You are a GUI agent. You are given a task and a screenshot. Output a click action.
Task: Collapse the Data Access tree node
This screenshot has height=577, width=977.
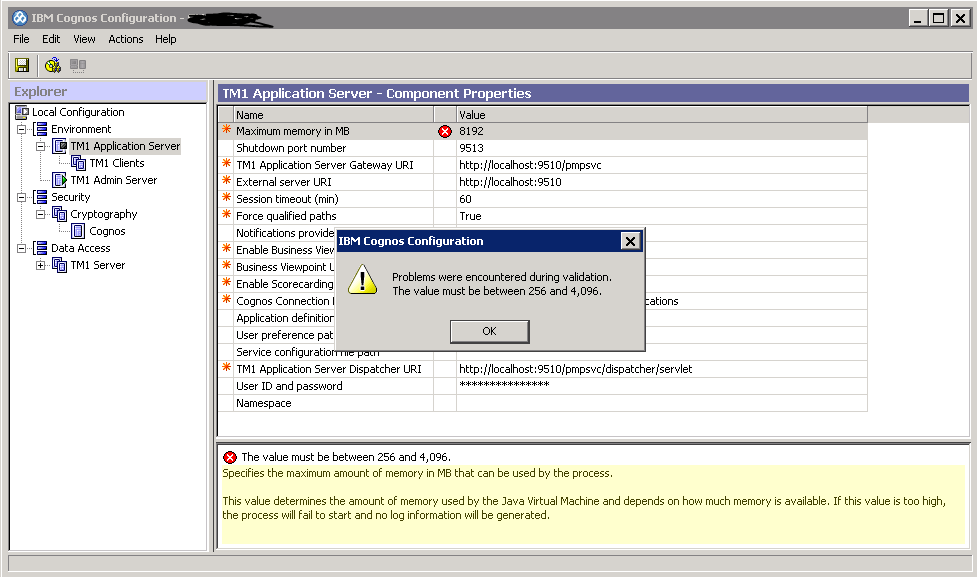click(x=22, y=248)
